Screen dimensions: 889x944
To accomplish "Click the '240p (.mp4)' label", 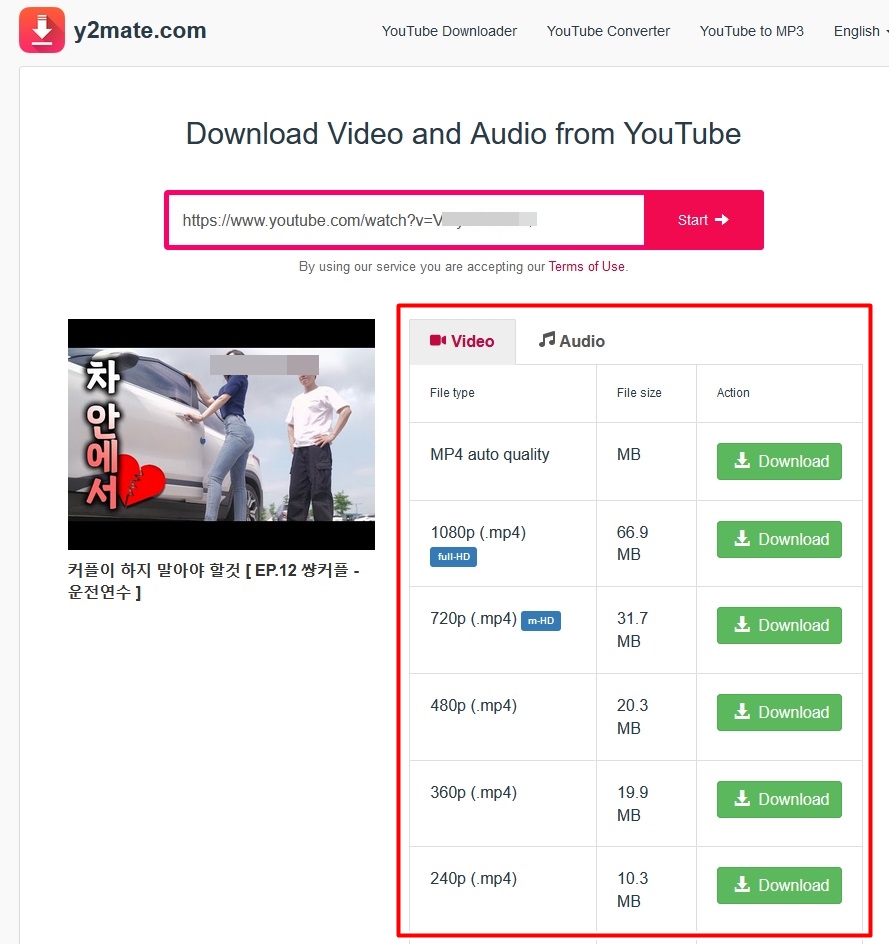I will pyautogui.click(x=473, y=879).
